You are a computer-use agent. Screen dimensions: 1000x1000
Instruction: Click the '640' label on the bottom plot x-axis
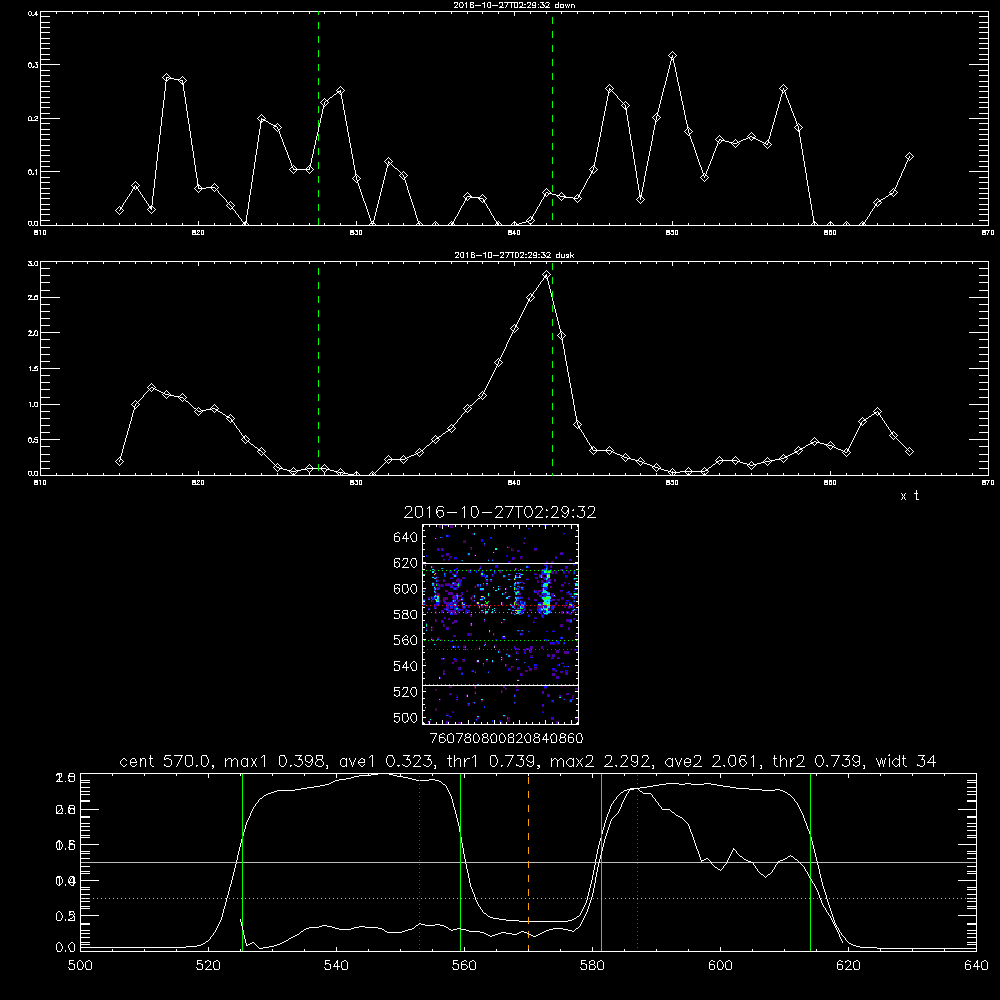click(x=976, y=966)
